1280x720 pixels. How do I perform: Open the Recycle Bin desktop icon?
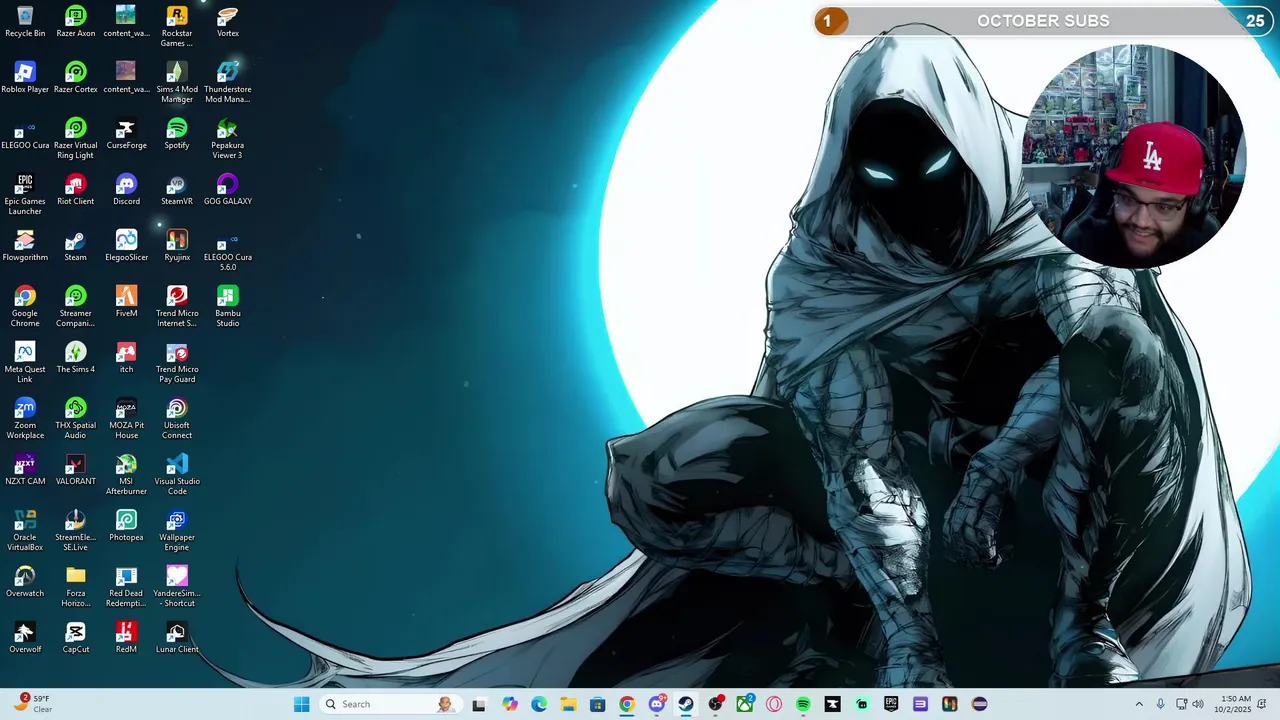click(25, 21)
